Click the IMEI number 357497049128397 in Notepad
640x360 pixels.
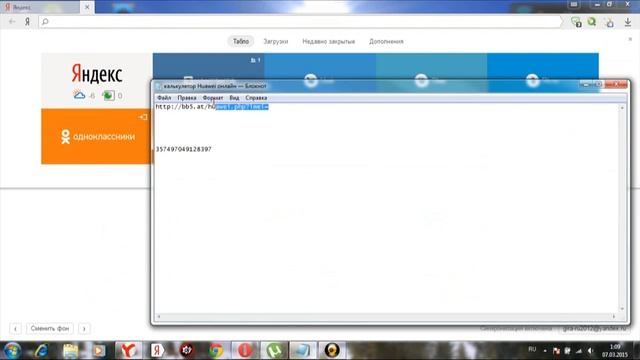coord(184,149)
